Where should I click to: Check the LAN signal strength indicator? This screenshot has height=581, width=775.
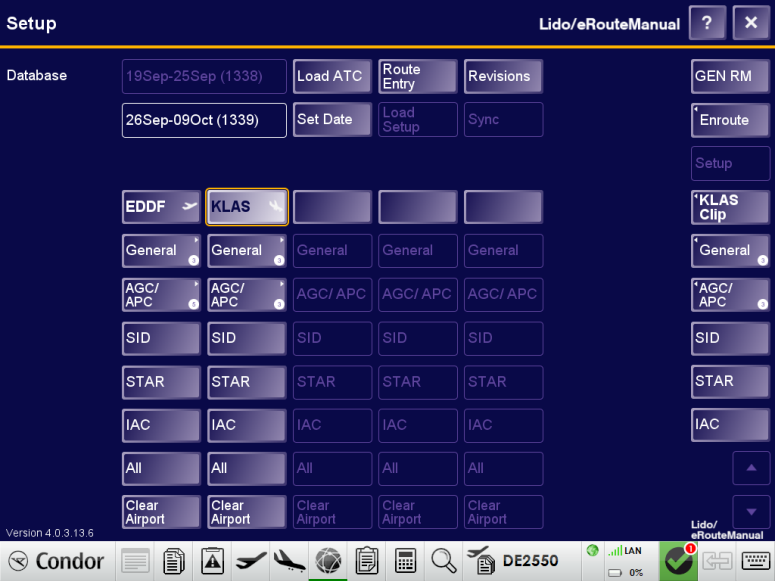[x=624, y=551]
